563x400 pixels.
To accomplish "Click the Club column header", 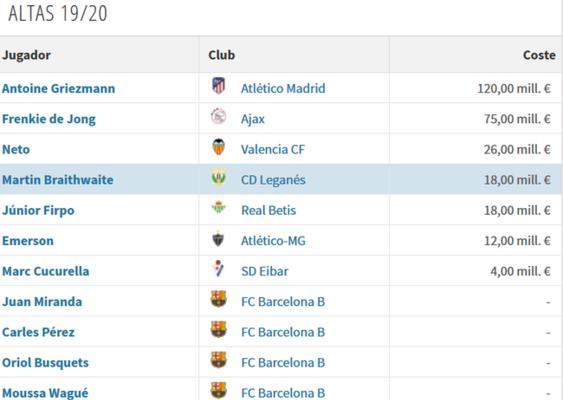I will click(x=222, y=55).
